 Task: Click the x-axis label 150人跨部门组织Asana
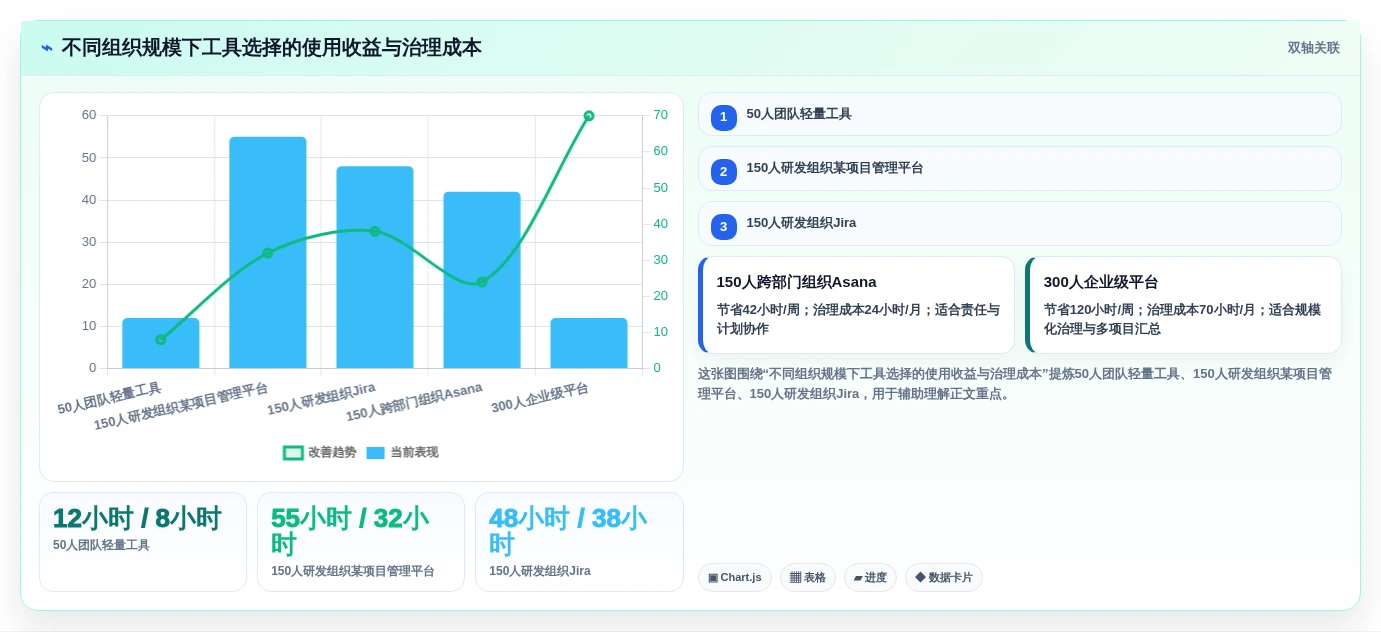(414, 402)
